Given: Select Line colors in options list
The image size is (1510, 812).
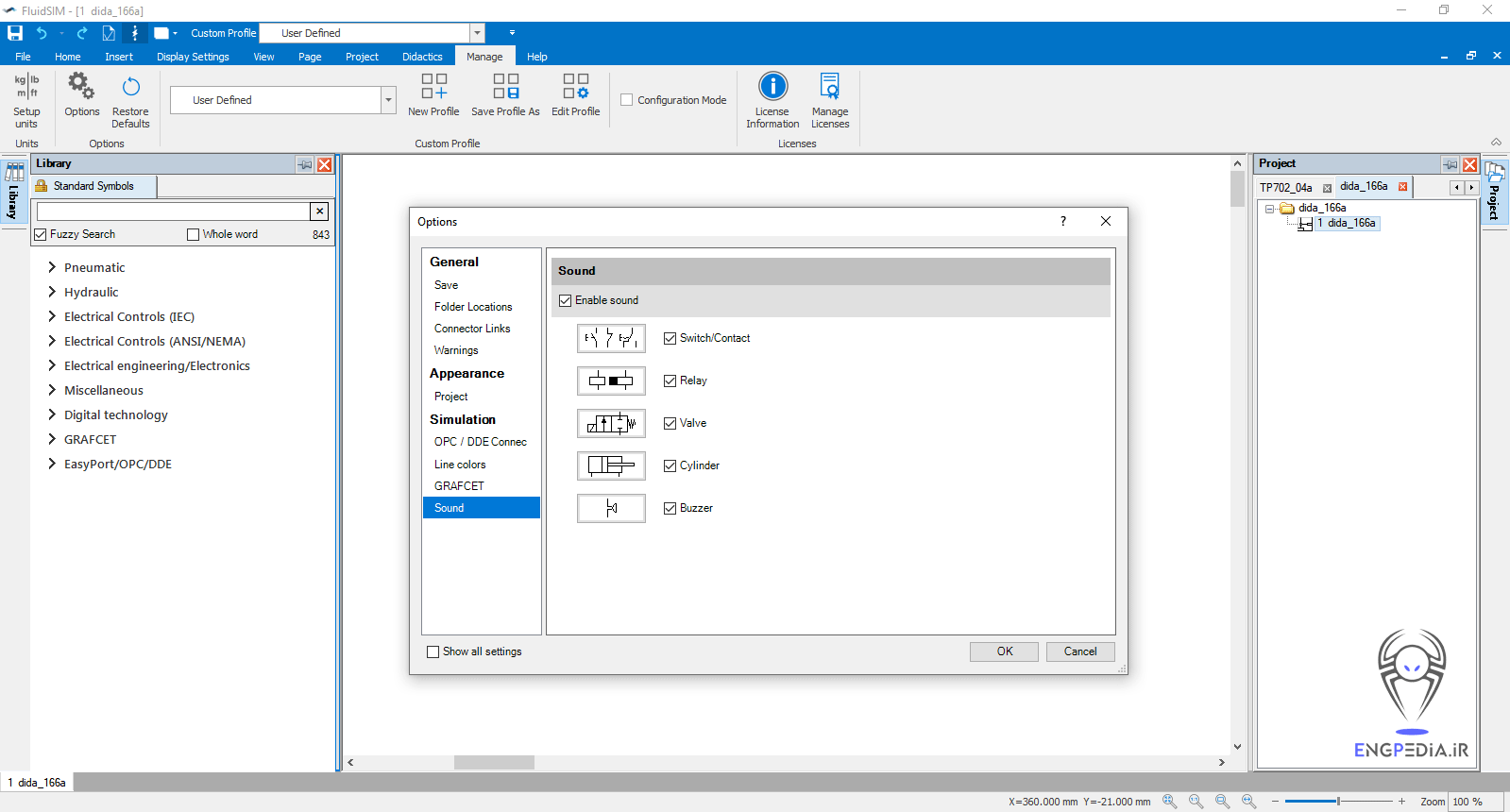Looking at the screenshot, I should tap(460, 465).
